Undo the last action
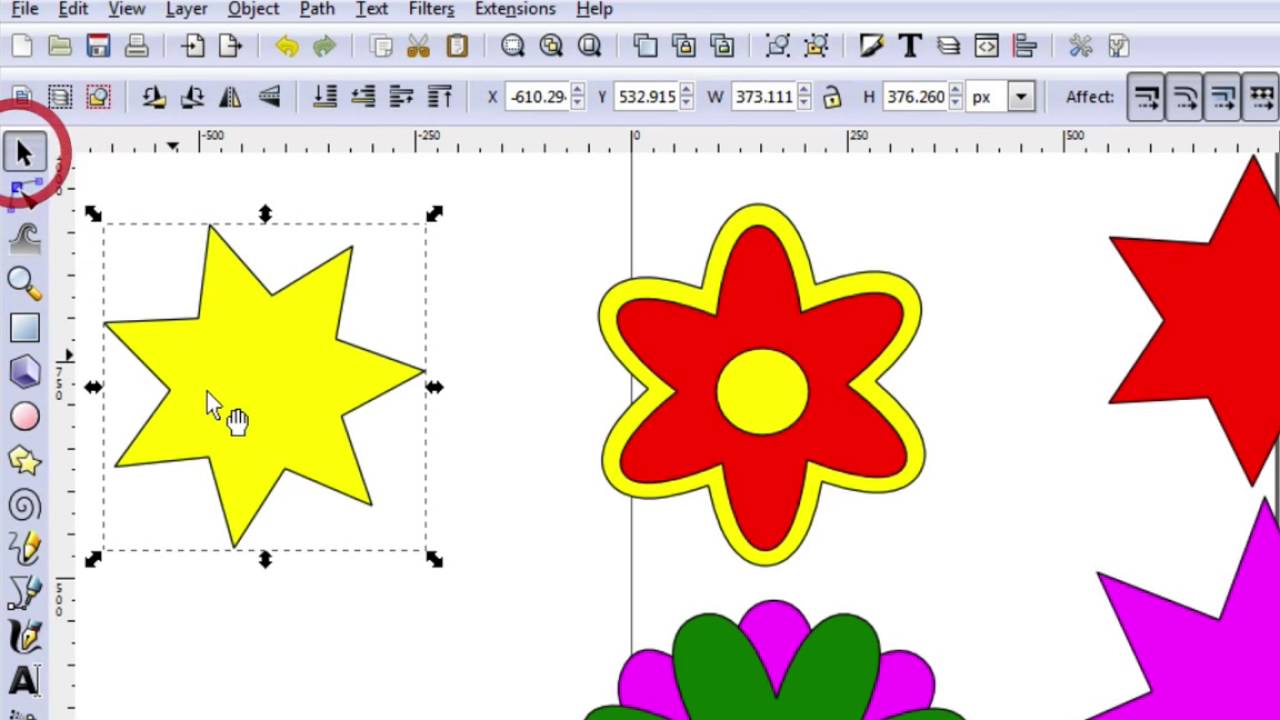The image size is (1280, 720). (x=287, y=46)
